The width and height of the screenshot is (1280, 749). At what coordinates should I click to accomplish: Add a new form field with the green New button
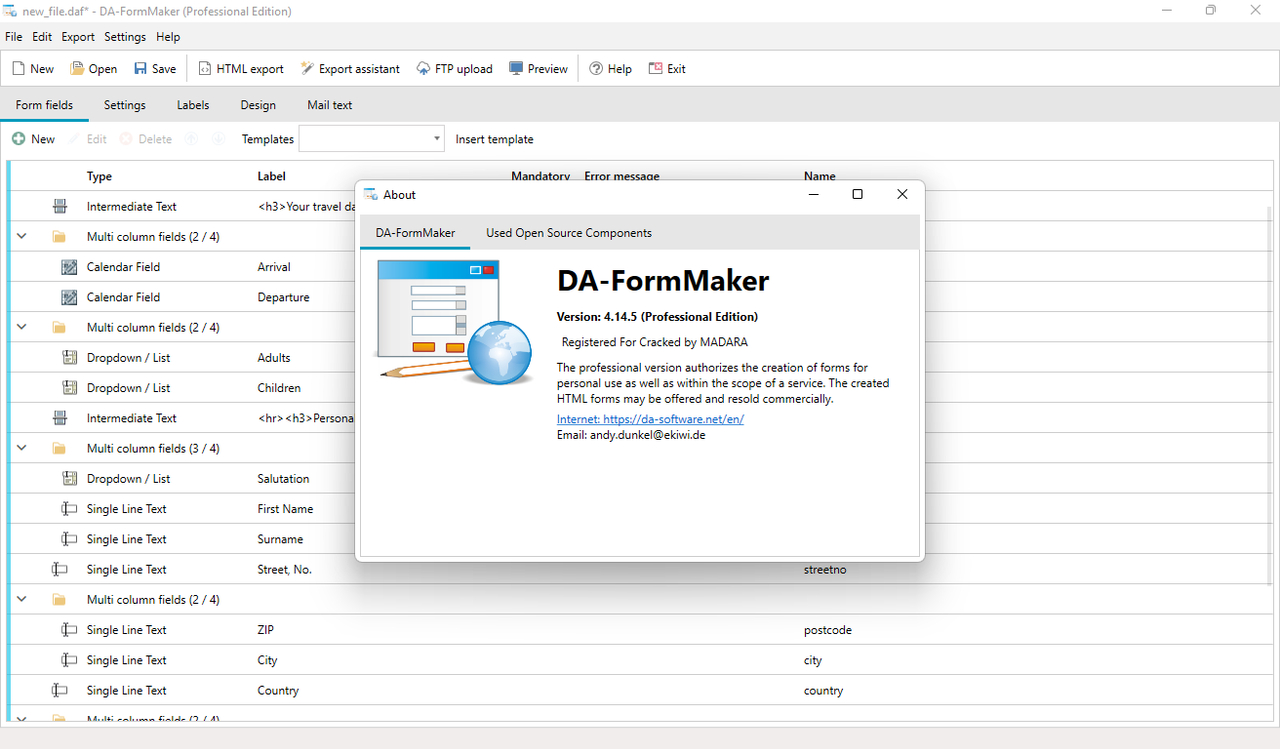[33, 139]
